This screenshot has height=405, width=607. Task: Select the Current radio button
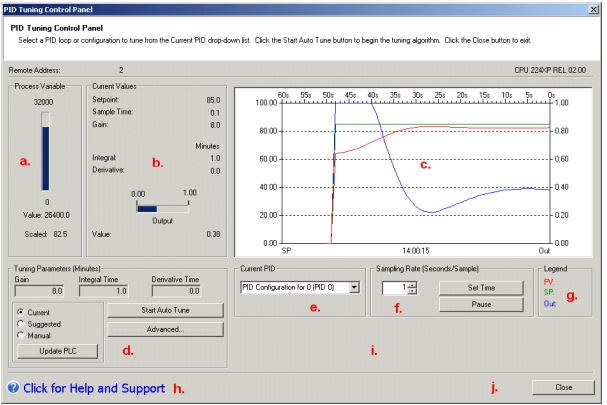coord(21,312)
